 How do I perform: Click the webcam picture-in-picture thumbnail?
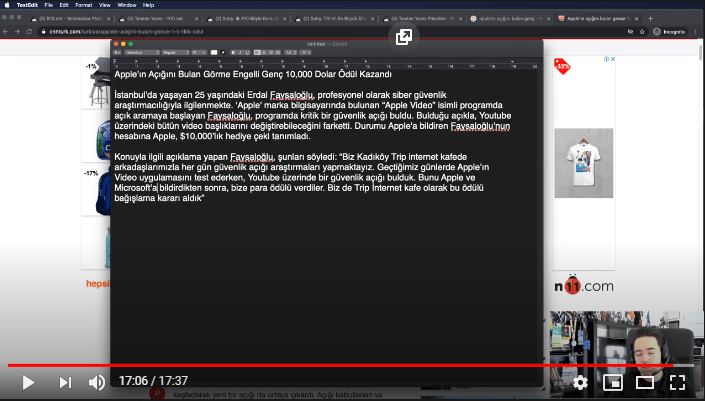[626, 355]
